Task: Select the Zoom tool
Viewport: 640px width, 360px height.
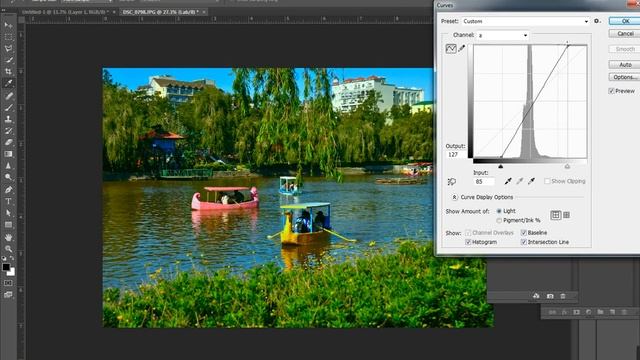Action: click(8, 249)
